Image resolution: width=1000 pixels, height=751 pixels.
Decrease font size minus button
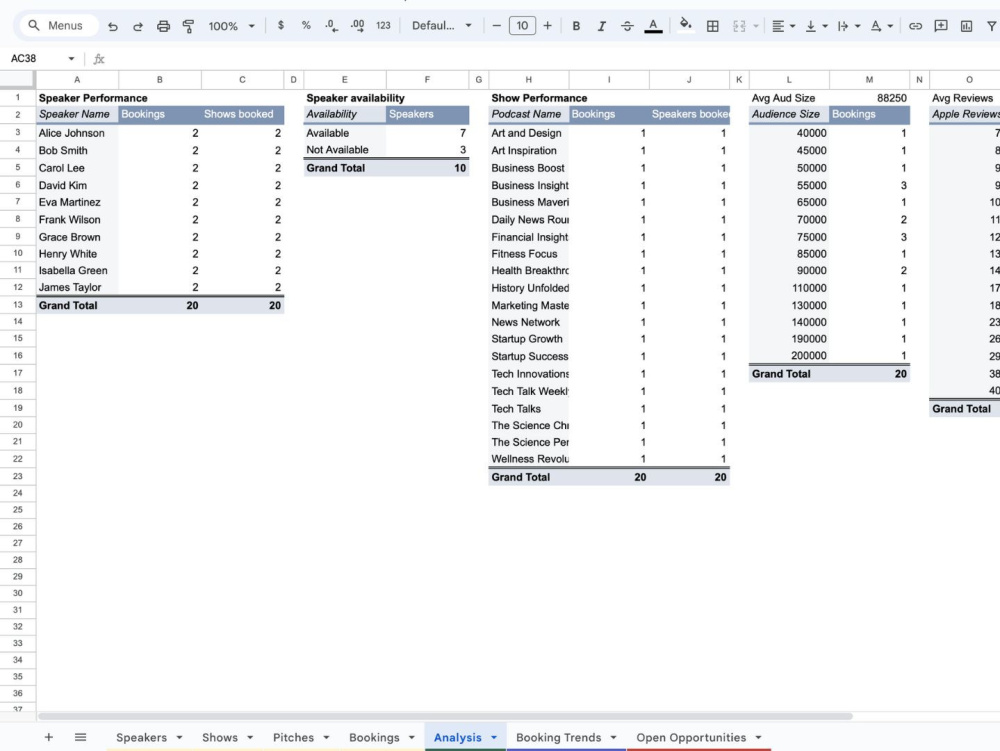click(x=496, y=26)
